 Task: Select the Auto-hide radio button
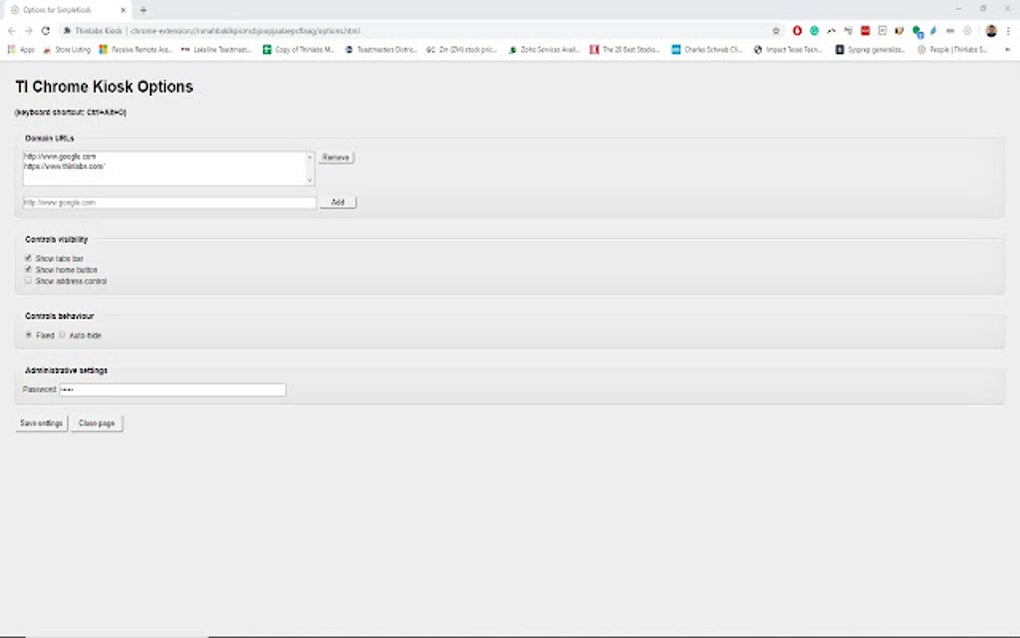point(62,335)
